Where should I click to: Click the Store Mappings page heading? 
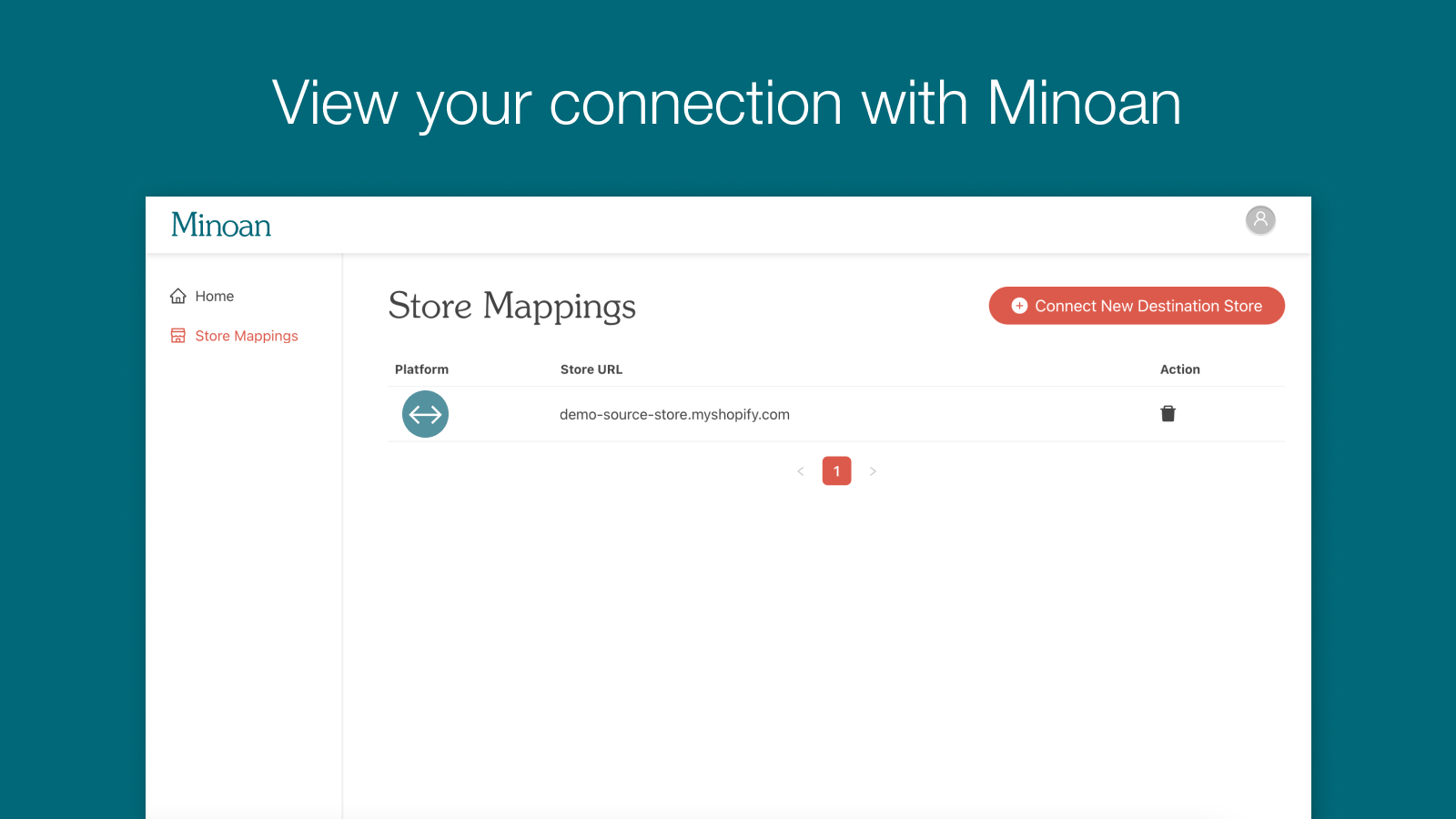pos(512,307)
